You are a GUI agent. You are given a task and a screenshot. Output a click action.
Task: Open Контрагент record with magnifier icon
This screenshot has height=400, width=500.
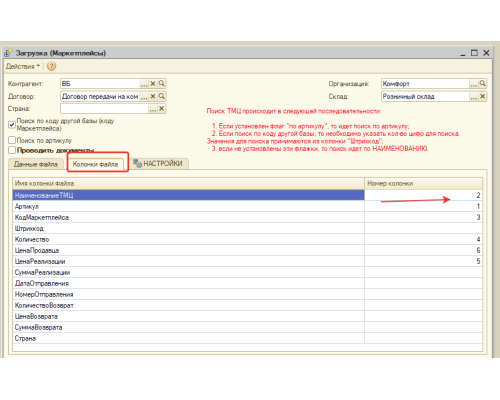[x=162, y=84]
